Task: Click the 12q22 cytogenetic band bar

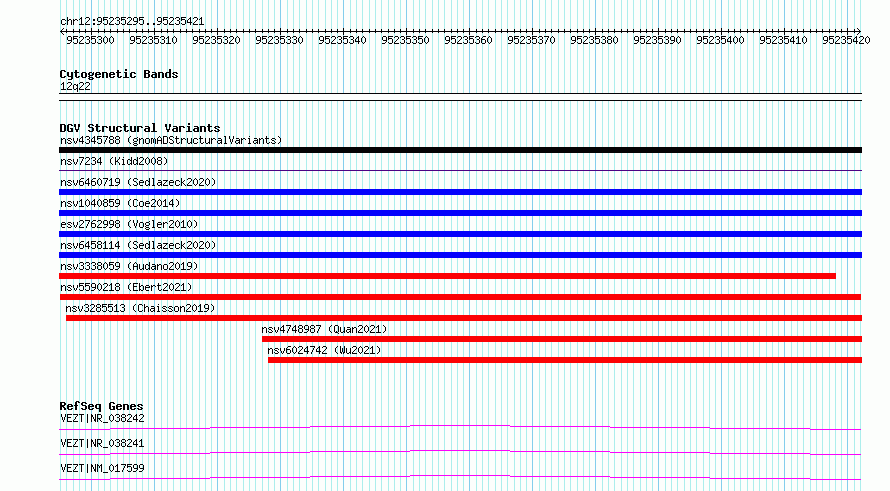Action: click(x=460, y=97)
